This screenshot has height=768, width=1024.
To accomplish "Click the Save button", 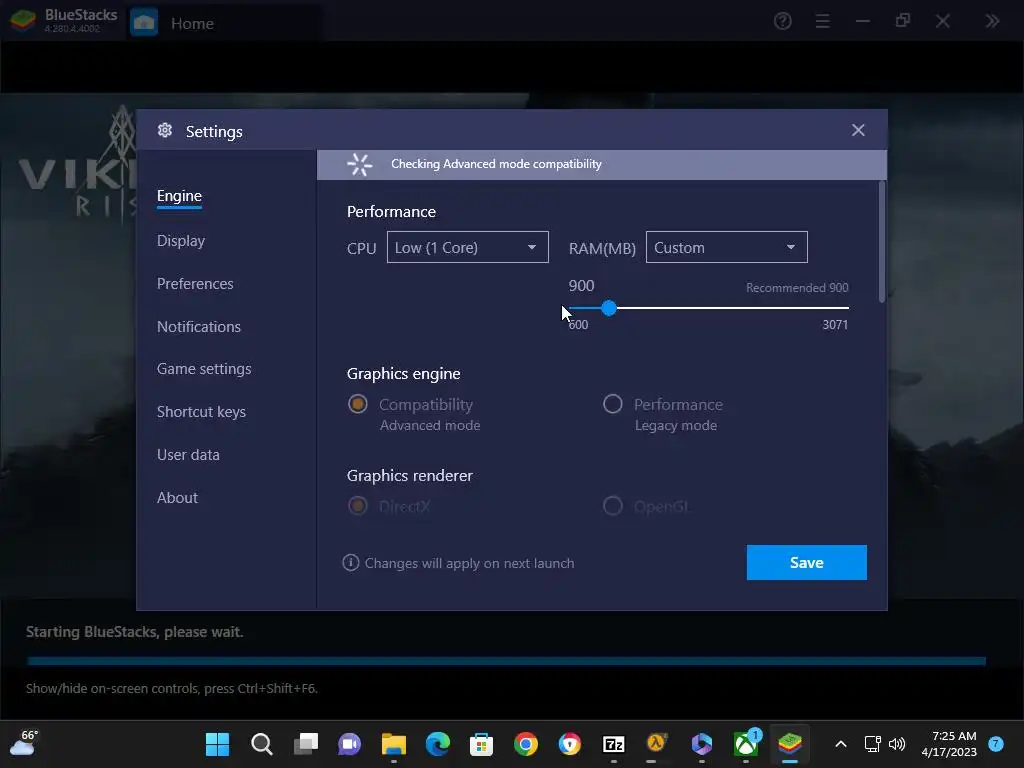I will (x=807, y=562).
